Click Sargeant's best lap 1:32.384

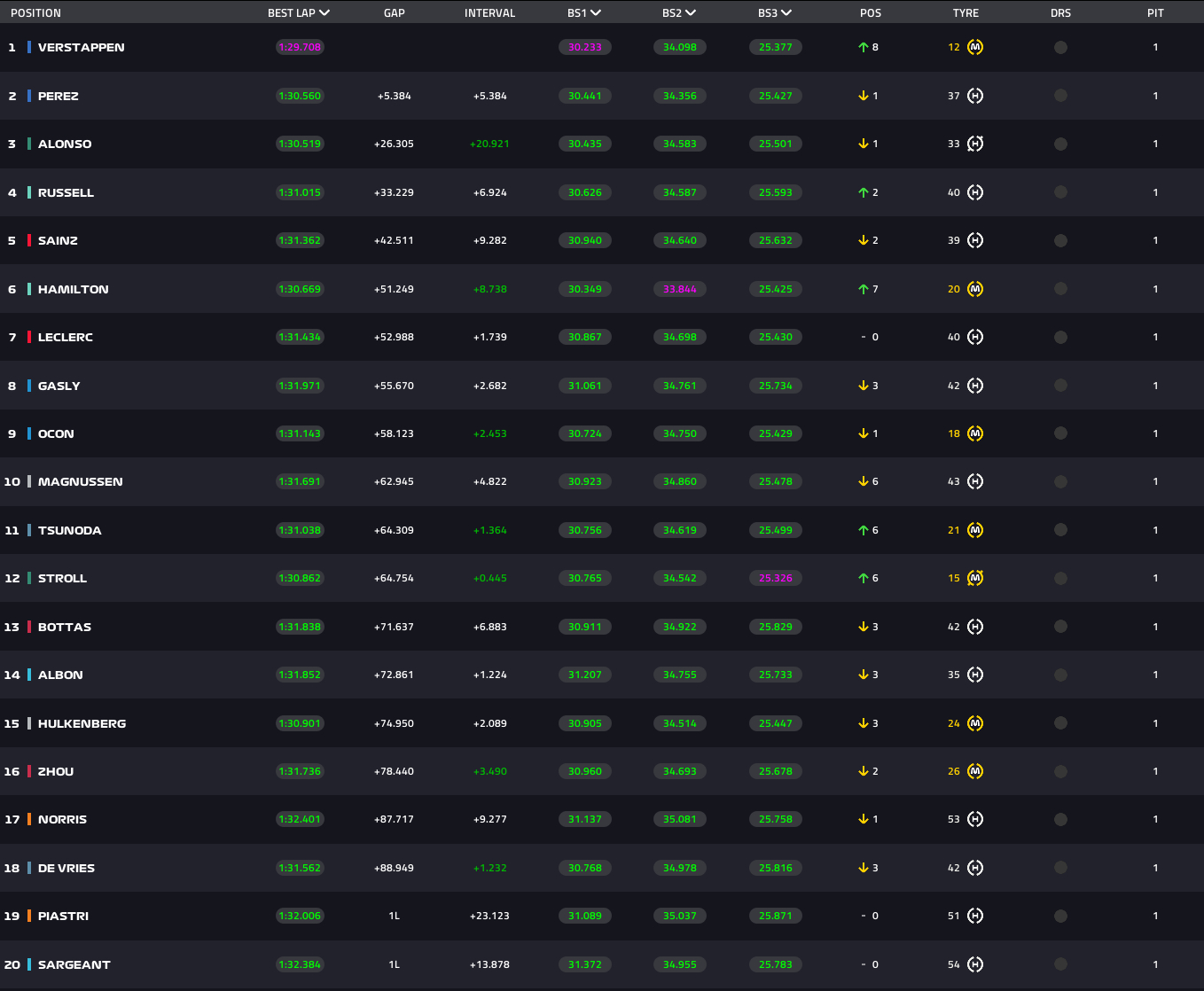pos(300,964)
